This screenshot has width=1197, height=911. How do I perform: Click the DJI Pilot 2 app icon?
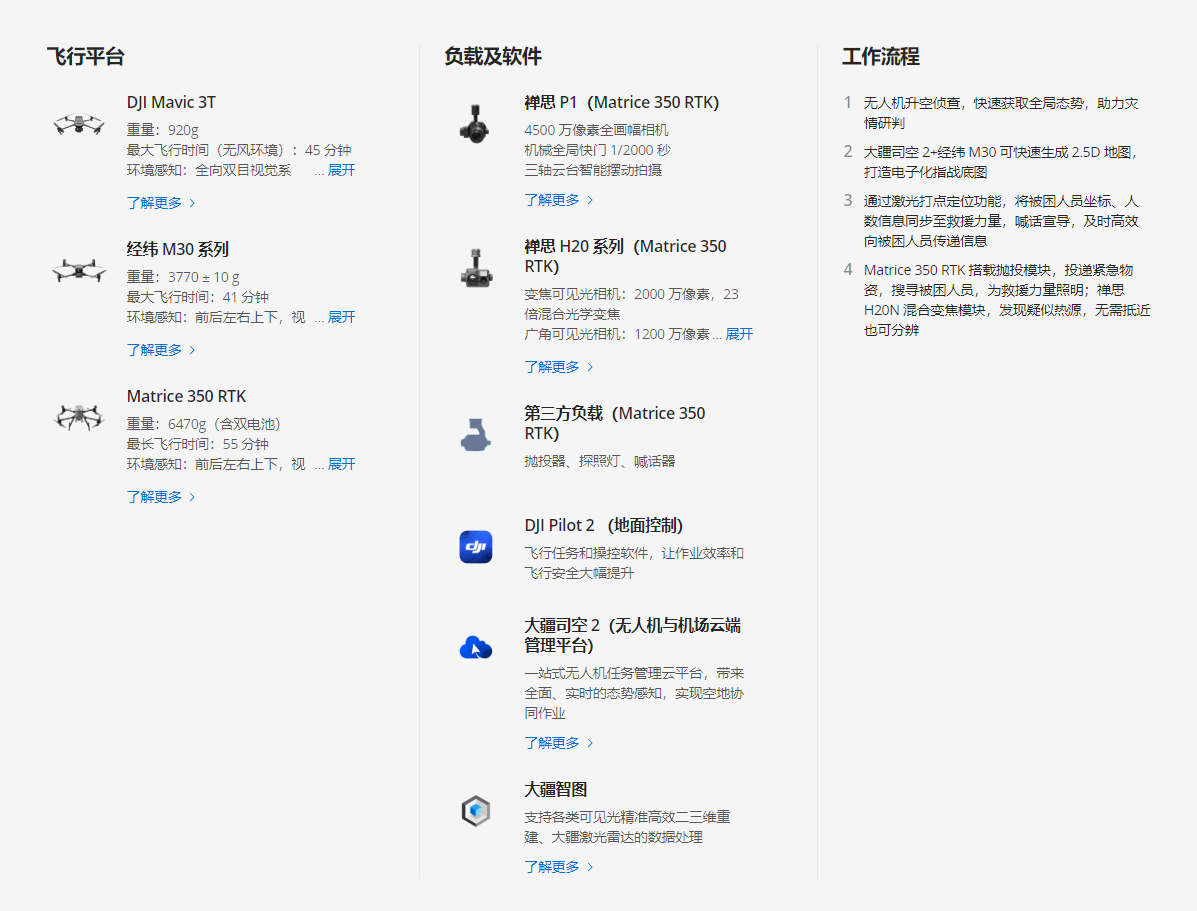point(475,546)
